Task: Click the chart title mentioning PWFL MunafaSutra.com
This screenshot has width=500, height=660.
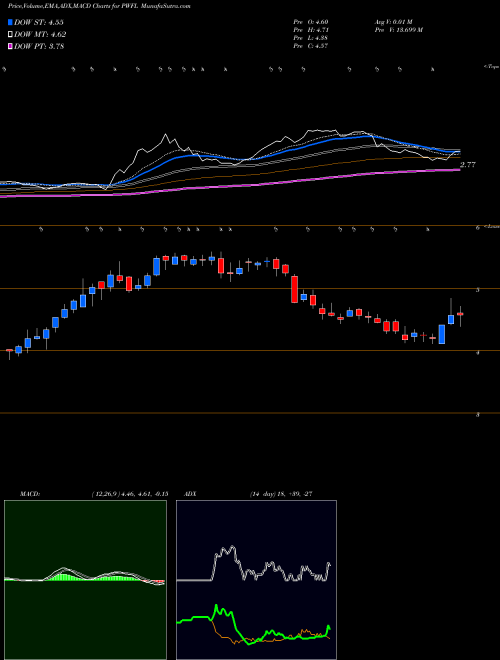Action: [99, 7]
